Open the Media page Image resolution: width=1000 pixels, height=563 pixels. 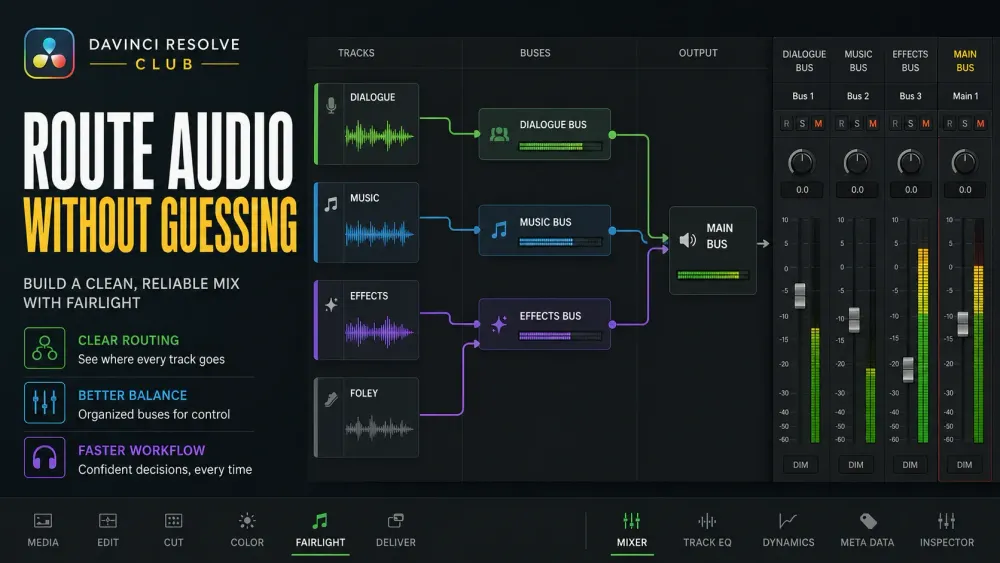pyautogui.click(x=43, y=530)
